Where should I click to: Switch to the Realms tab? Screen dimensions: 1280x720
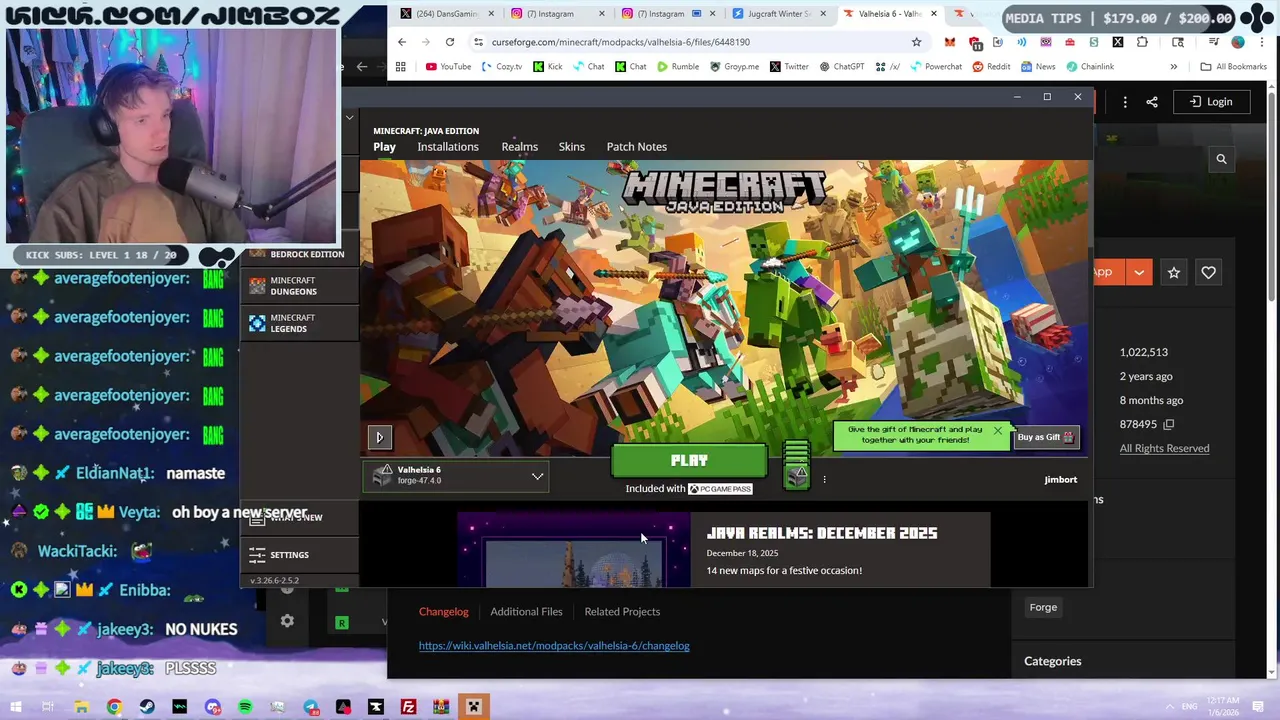coord(519,147)
